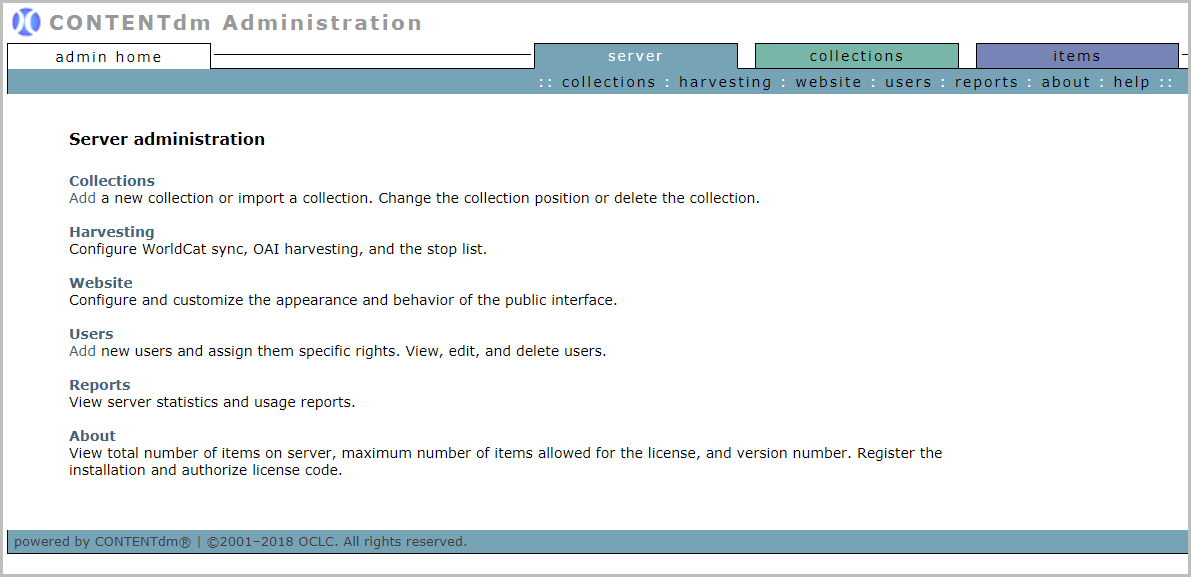The width and height of the screenshot is (1191, 577).
Task: Click the 'Configure and customize the appearance' text
Action: (343, 300)
